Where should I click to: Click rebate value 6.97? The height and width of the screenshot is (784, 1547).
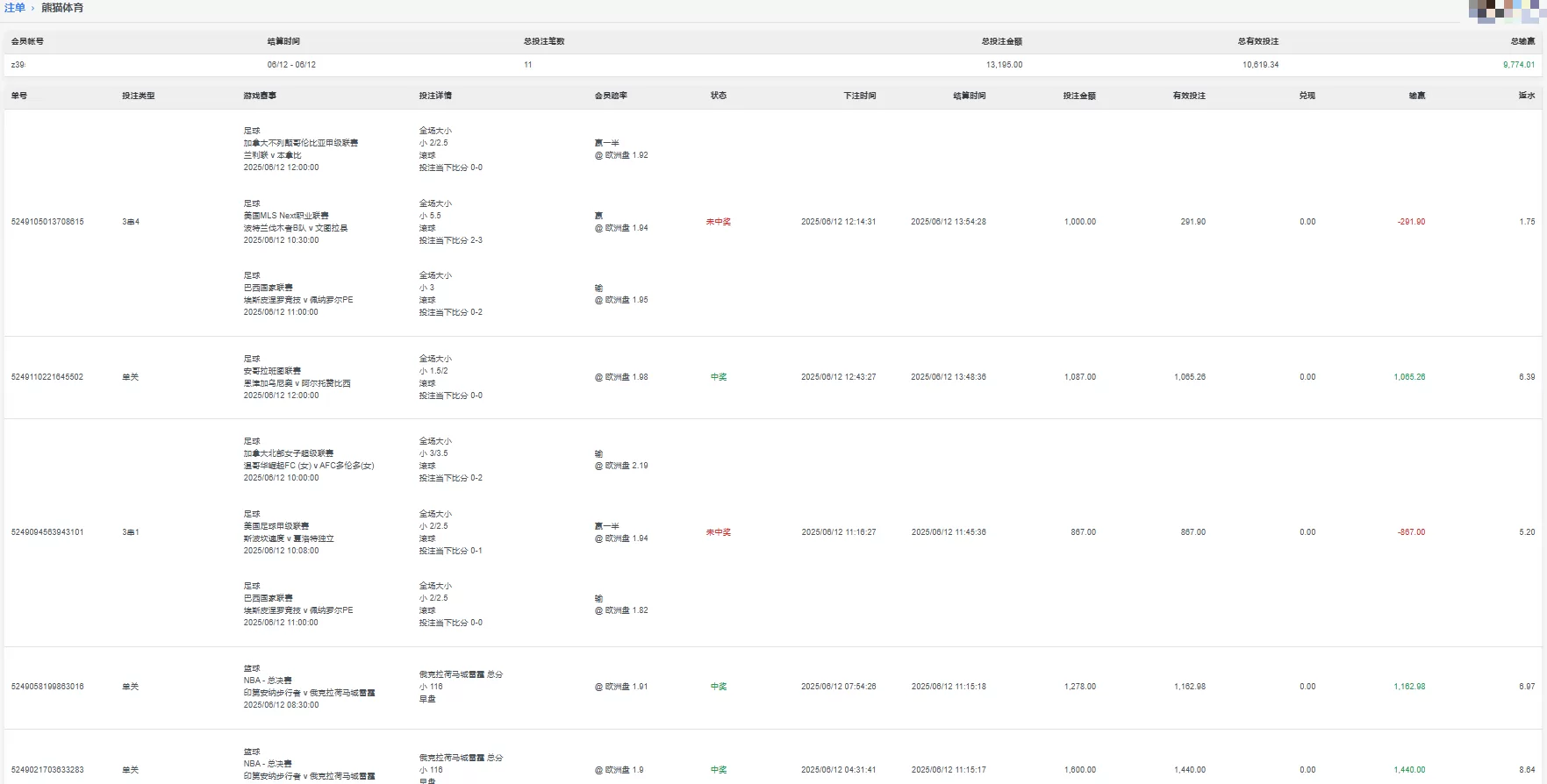click(1527, 687)
